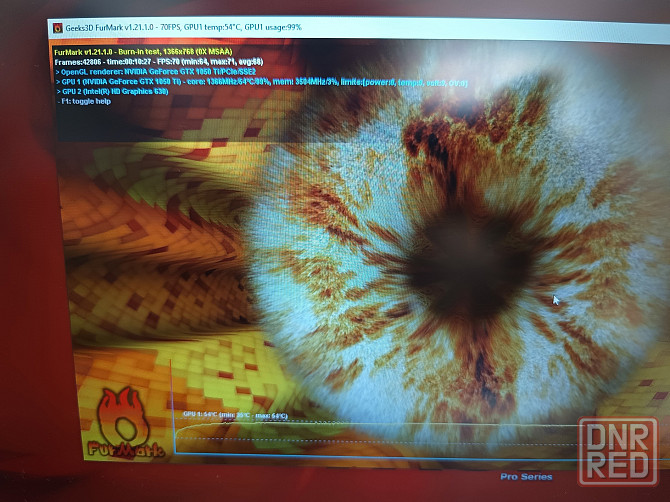
Task: Click the 'GPU 1: 54°C' temperature graph label
Action: coord(235,414)
